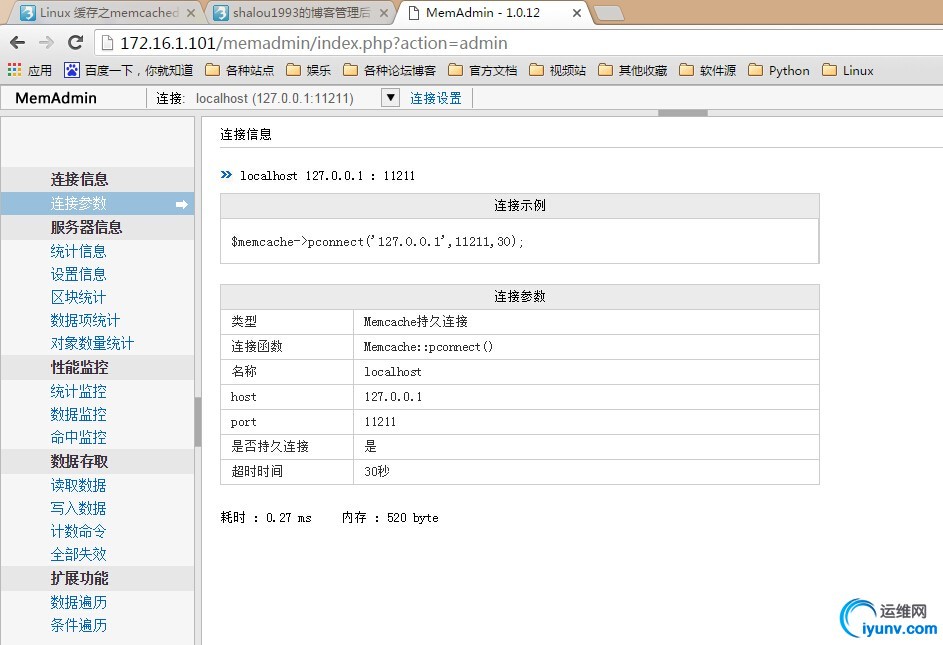This screenshot has width=943, height=645.
Task: Open 写入数据 in the sidebar
Action: [78, 508]
